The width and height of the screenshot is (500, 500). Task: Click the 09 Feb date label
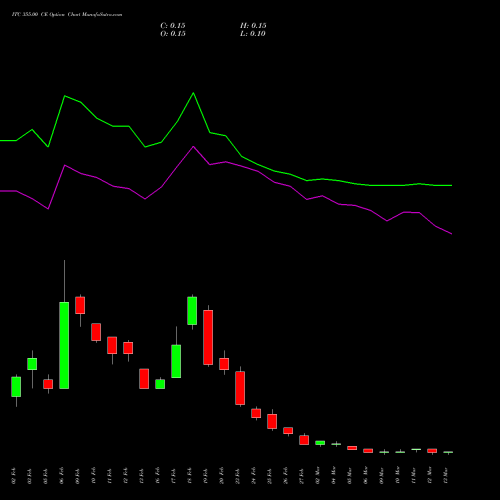(78, 476)
